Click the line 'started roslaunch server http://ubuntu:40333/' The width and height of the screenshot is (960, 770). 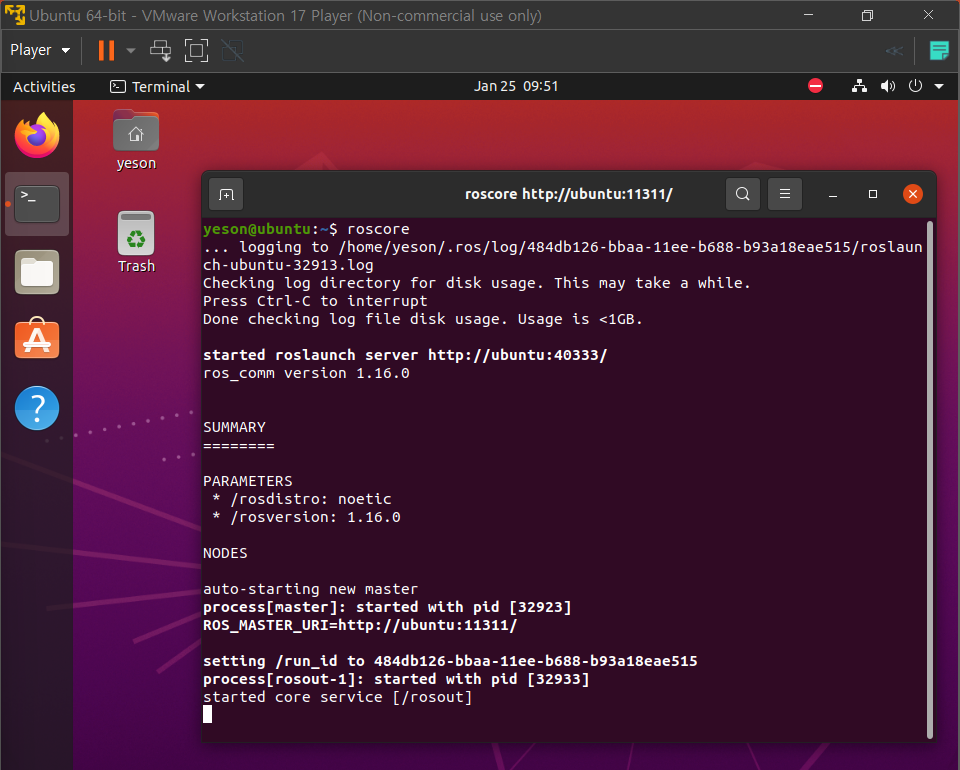(405, 355)
